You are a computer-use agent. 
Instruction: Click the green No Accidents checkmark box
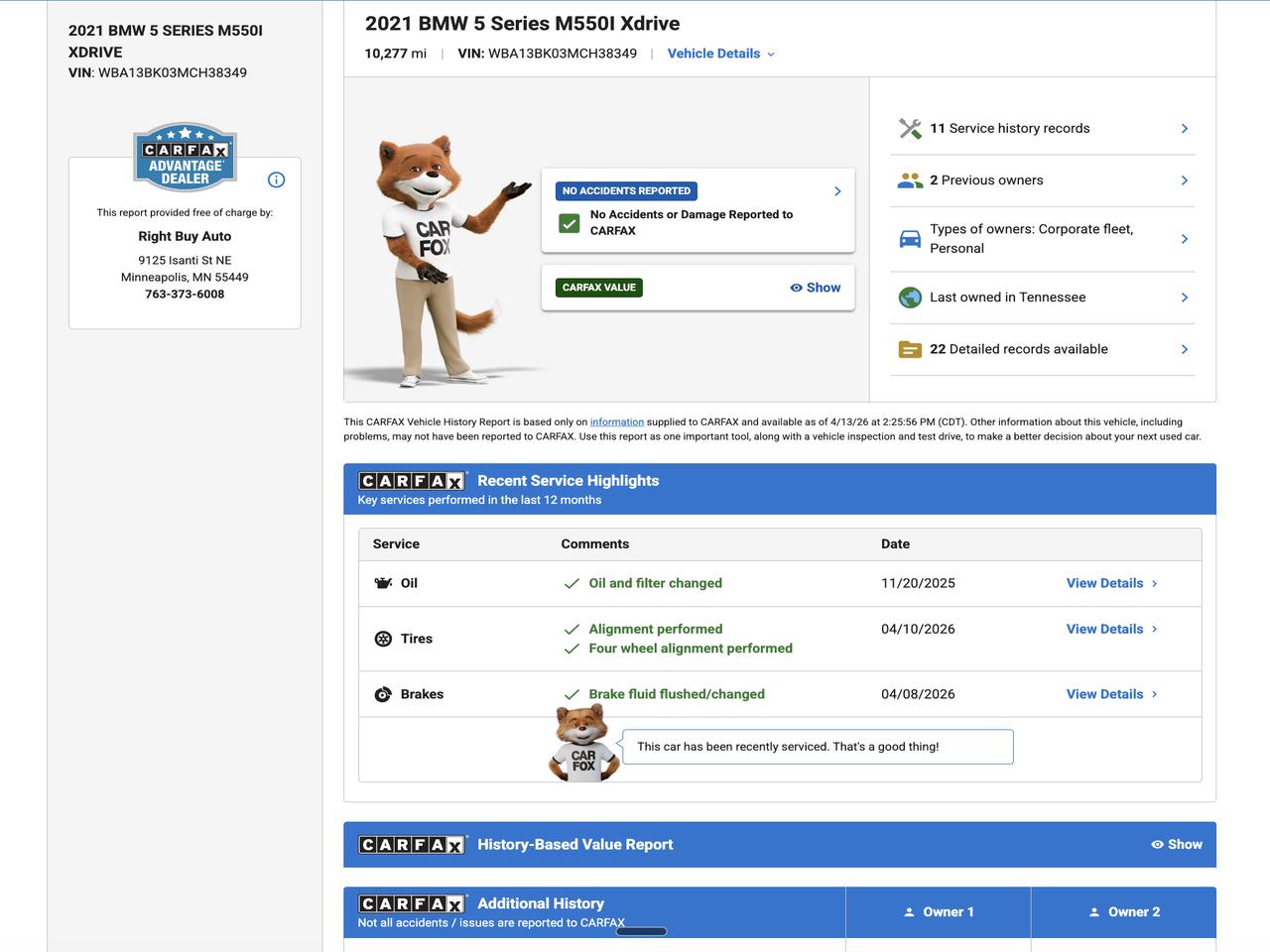(569, 223)
